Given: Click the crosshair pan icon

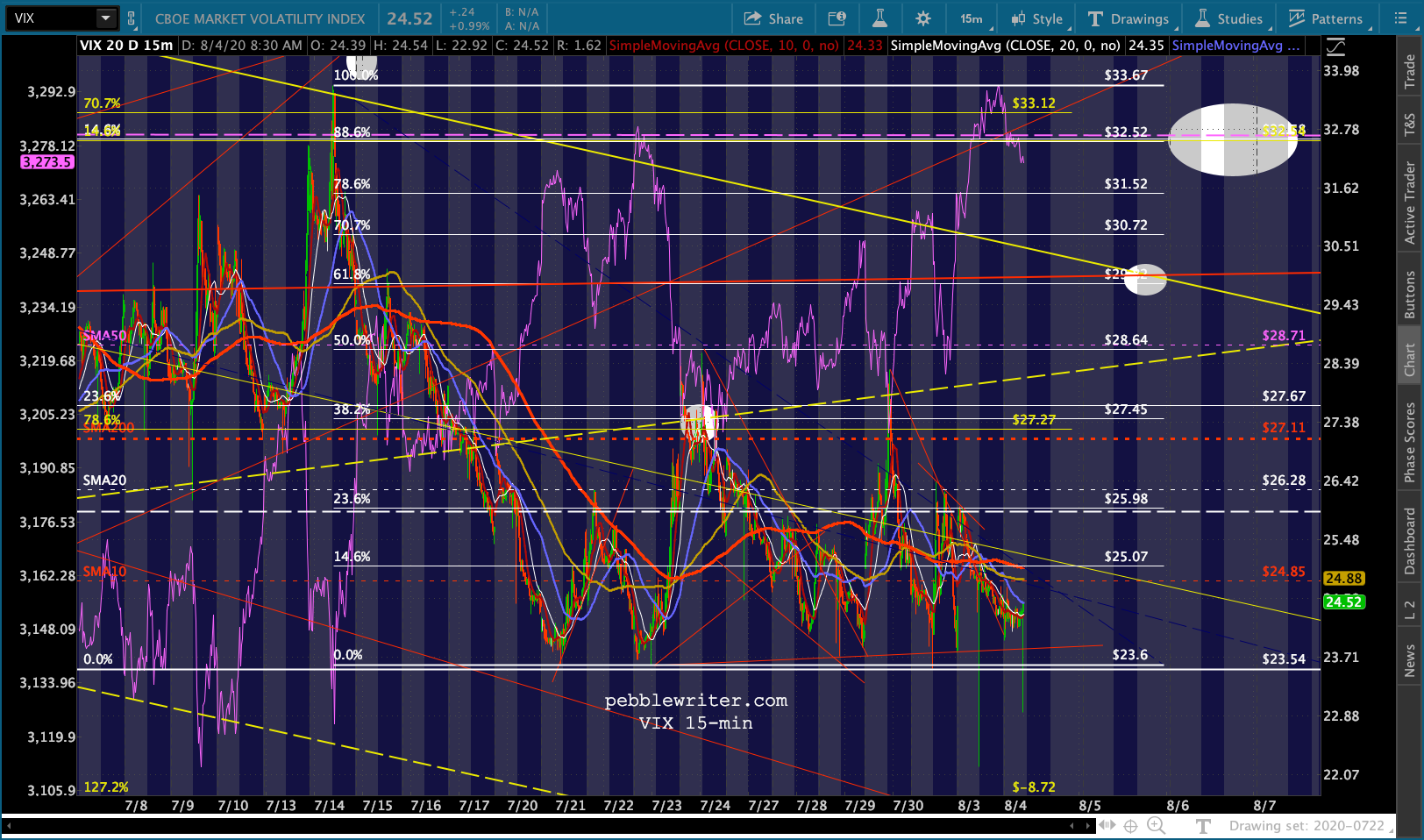Looking at the screenshot, I should pos(1131,826).
